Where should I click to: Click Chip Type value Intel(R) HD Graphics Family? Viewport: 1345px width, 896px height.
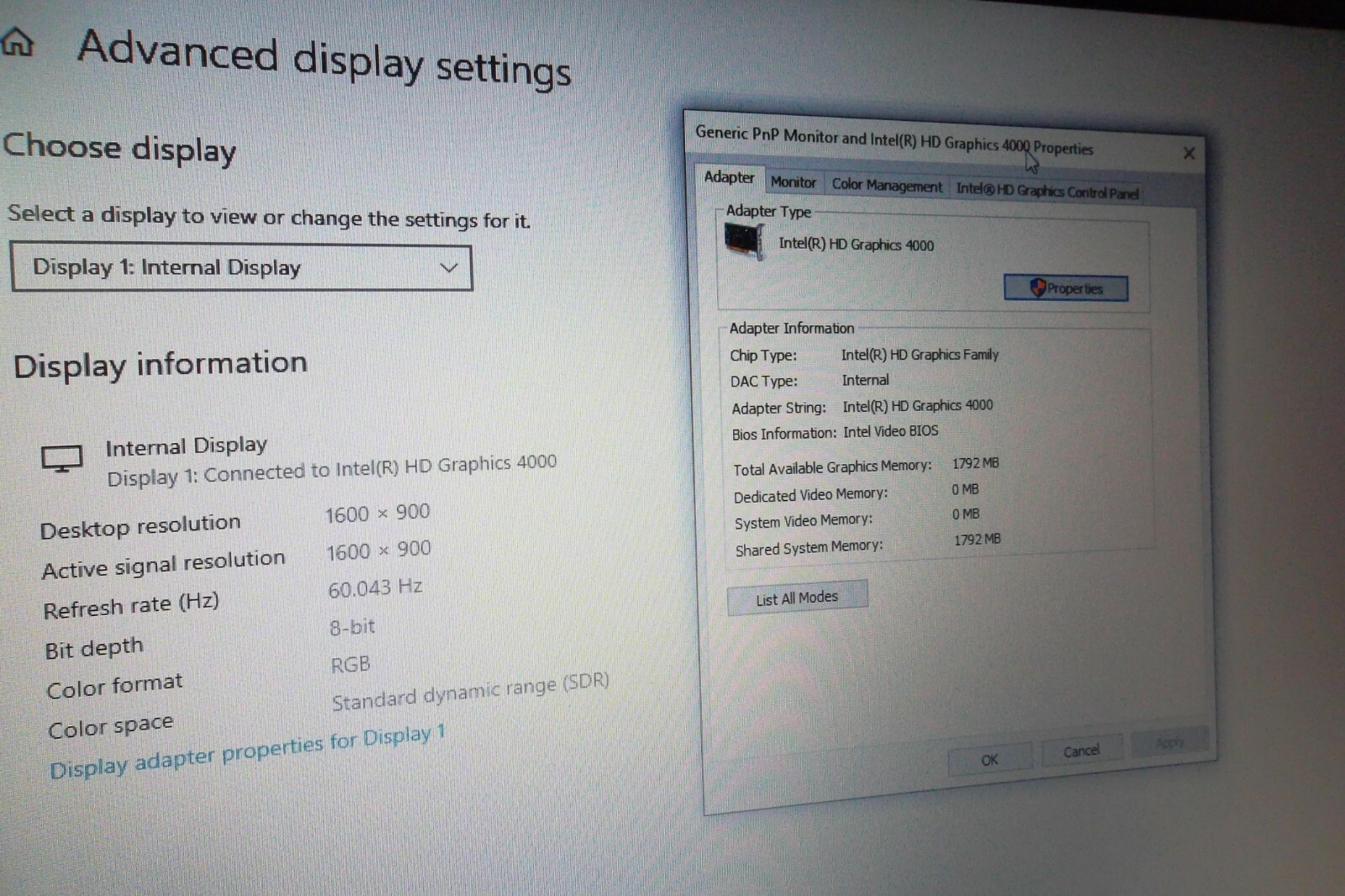click(920, 355)
